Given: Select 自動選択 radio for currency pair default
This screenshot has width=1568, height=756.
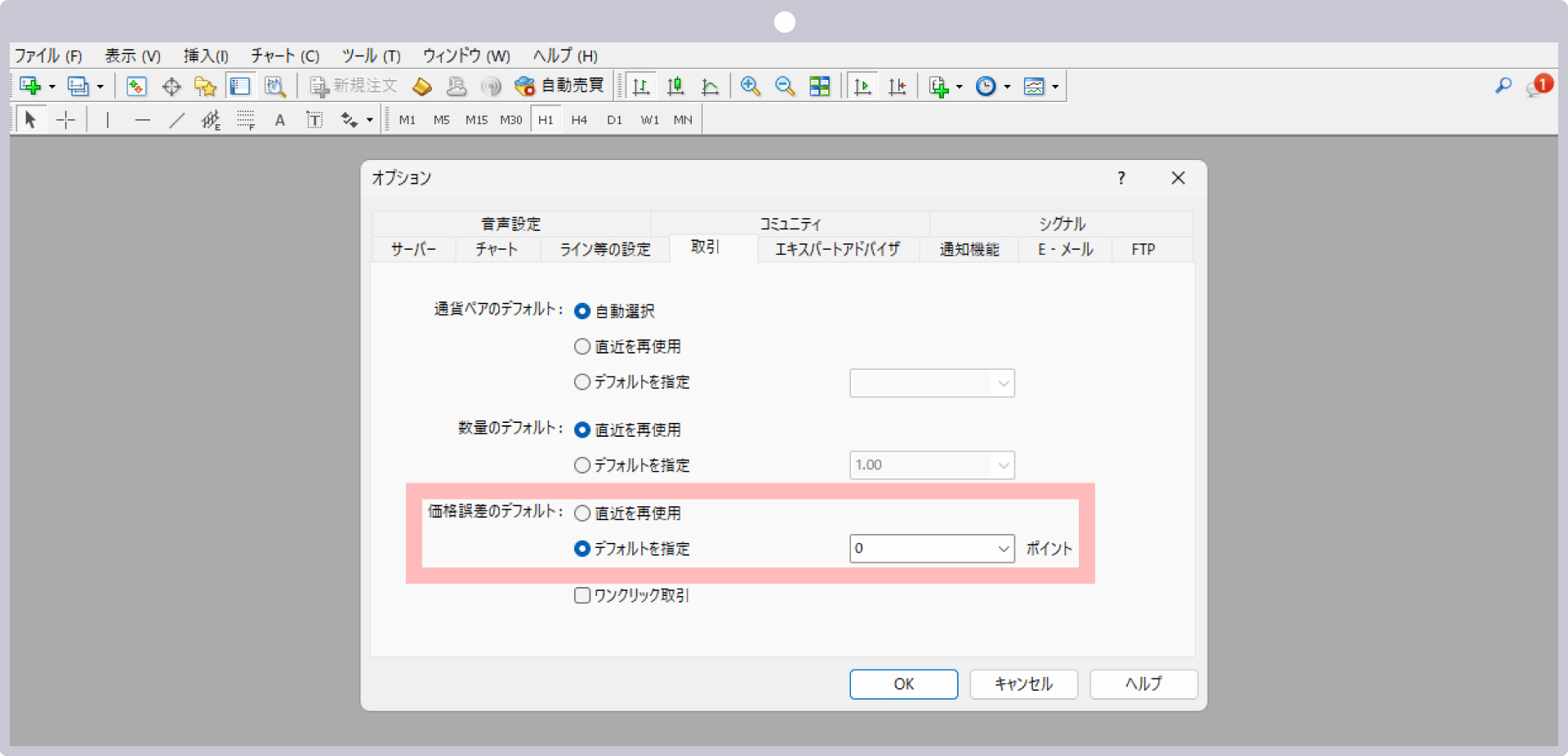Looking at the screenshot, I should 614,311.
